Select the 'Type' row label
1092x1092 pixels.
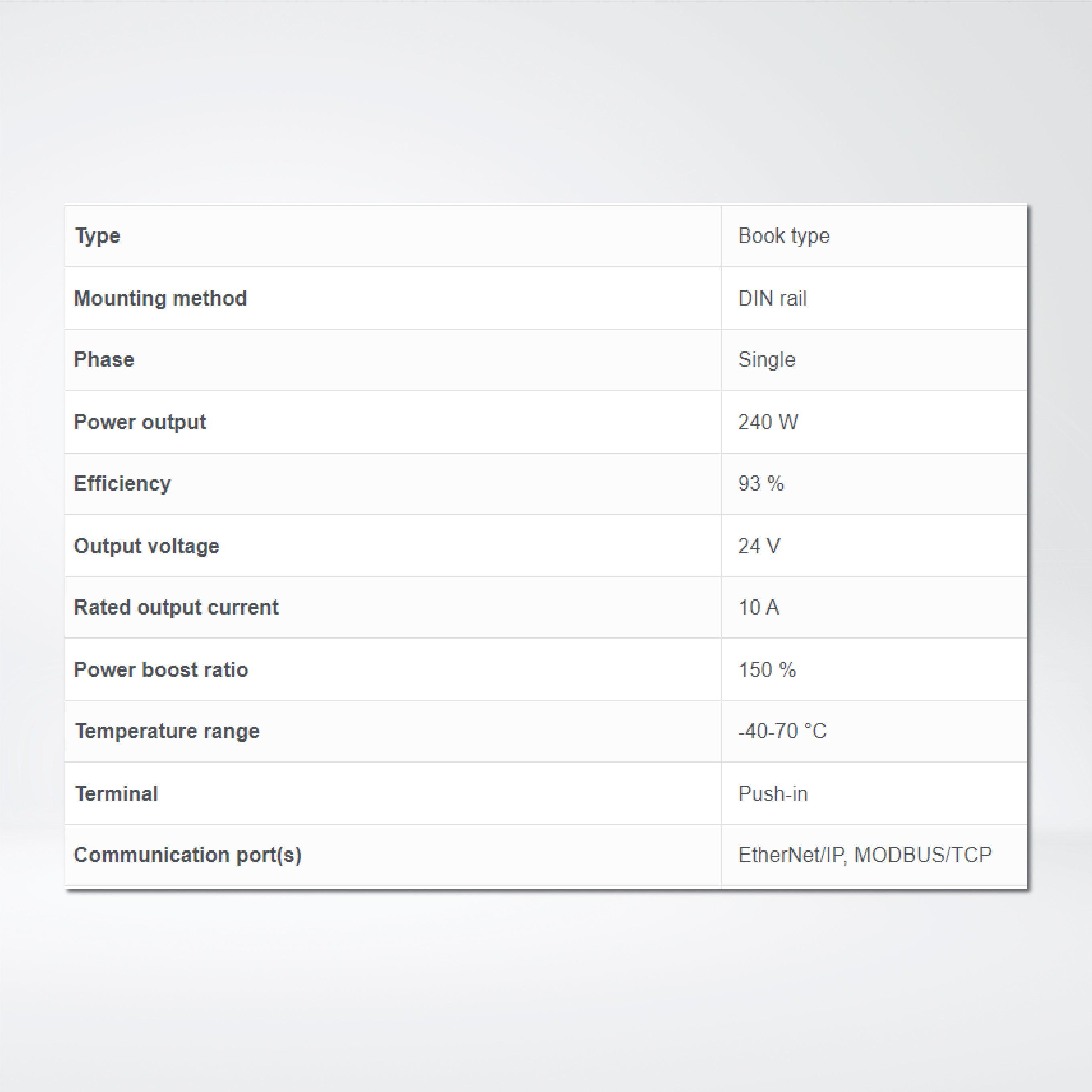point(97,236)
